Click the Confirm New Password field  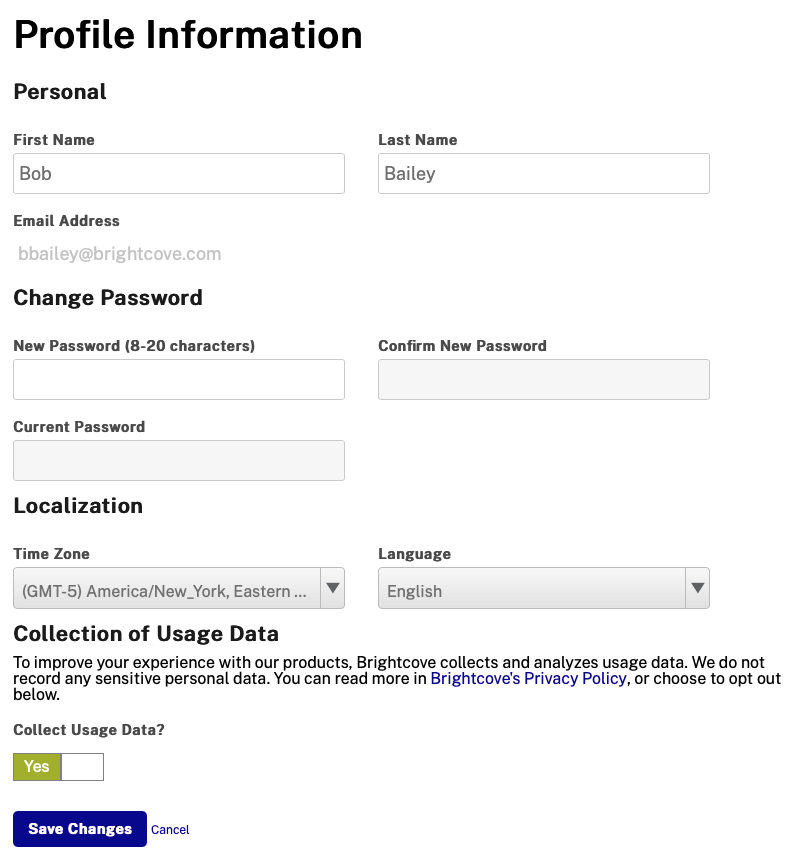click(544, 380)
